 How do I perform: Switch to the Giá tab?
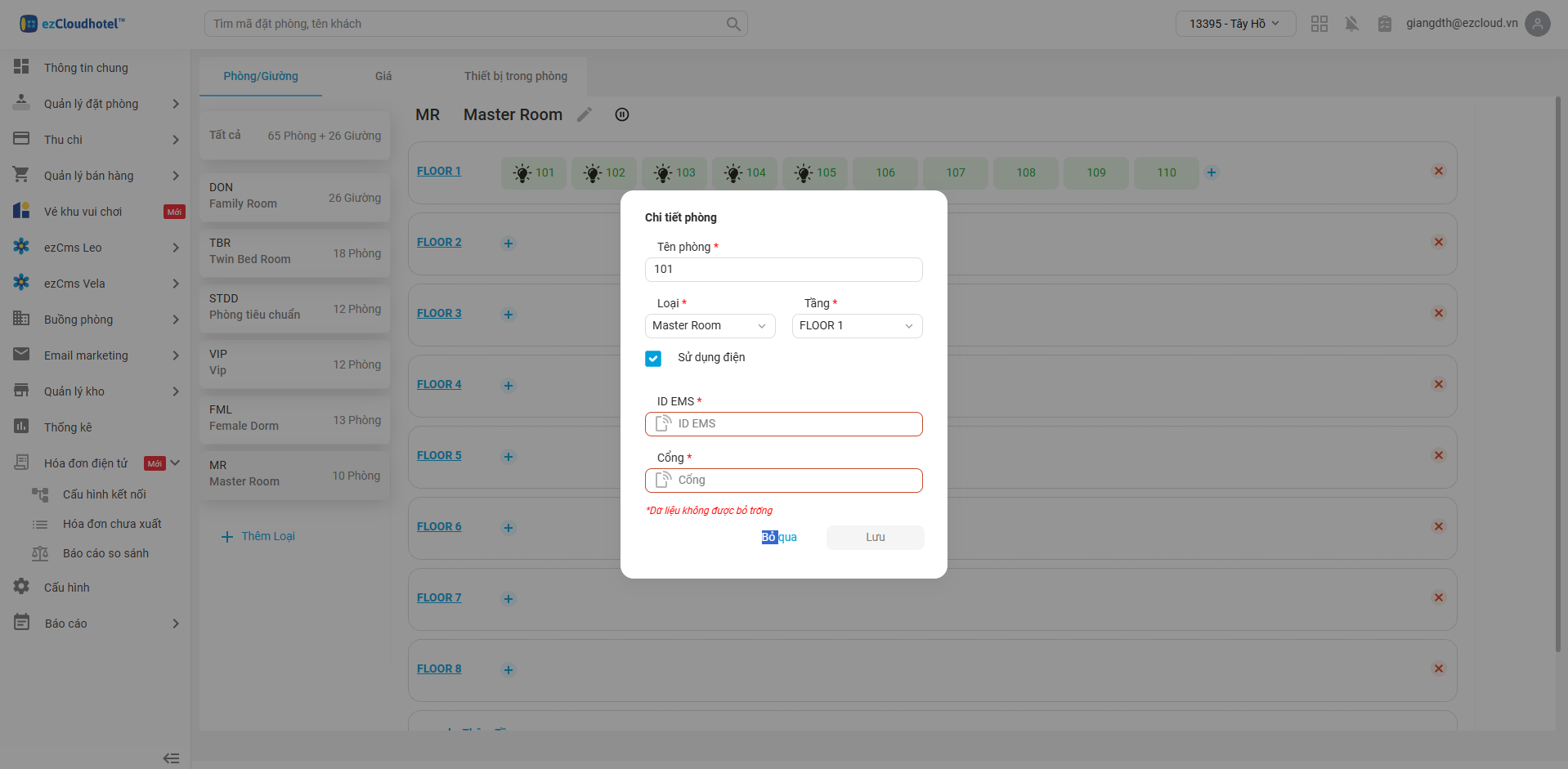click(x=383, y=76)
